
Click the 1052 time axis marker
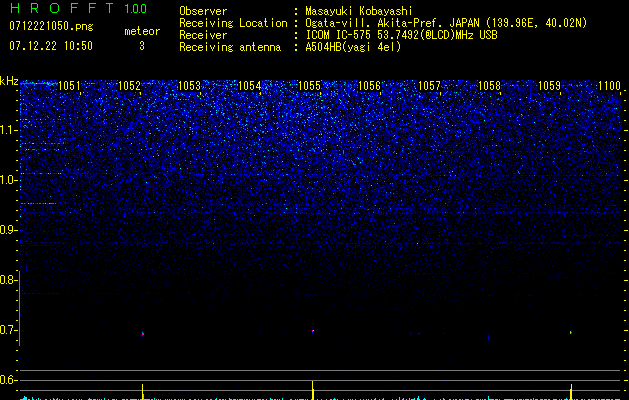tap(130, 86)
